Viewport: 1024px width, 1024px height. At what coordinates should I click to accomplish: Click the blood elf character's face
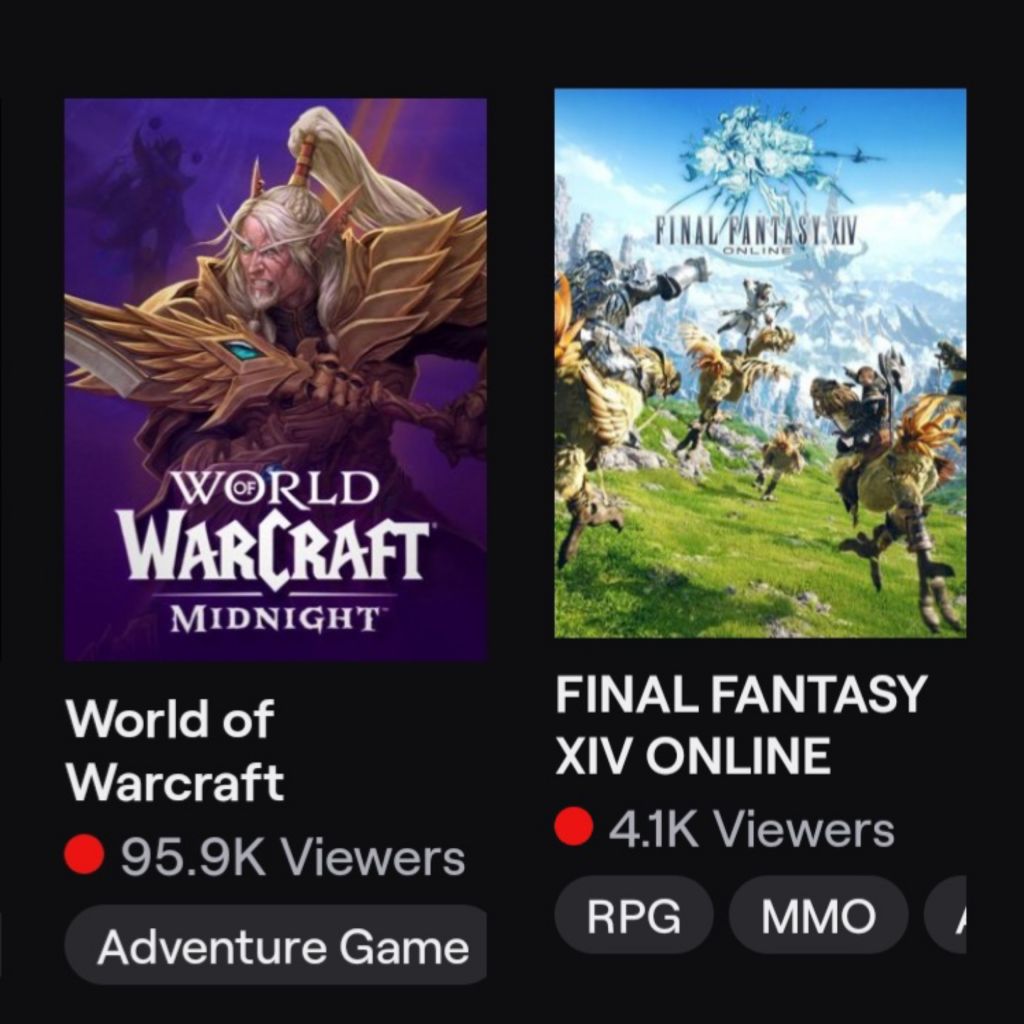266,266
